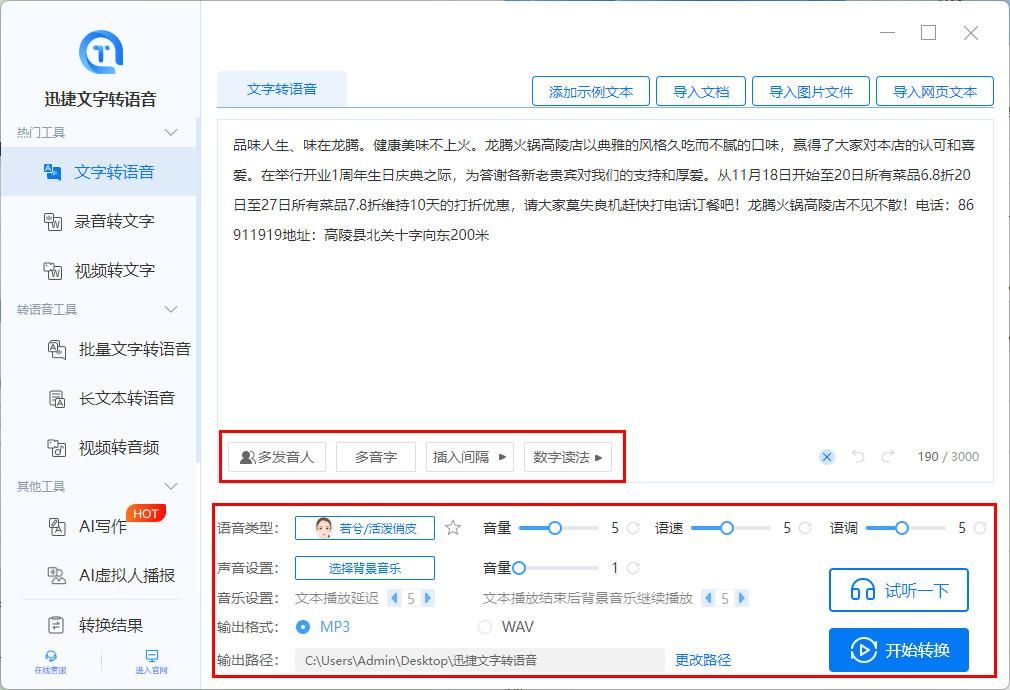Click 导入文档 button
The height and width of the screenshot is (690, 1010).
coord(701,91)
